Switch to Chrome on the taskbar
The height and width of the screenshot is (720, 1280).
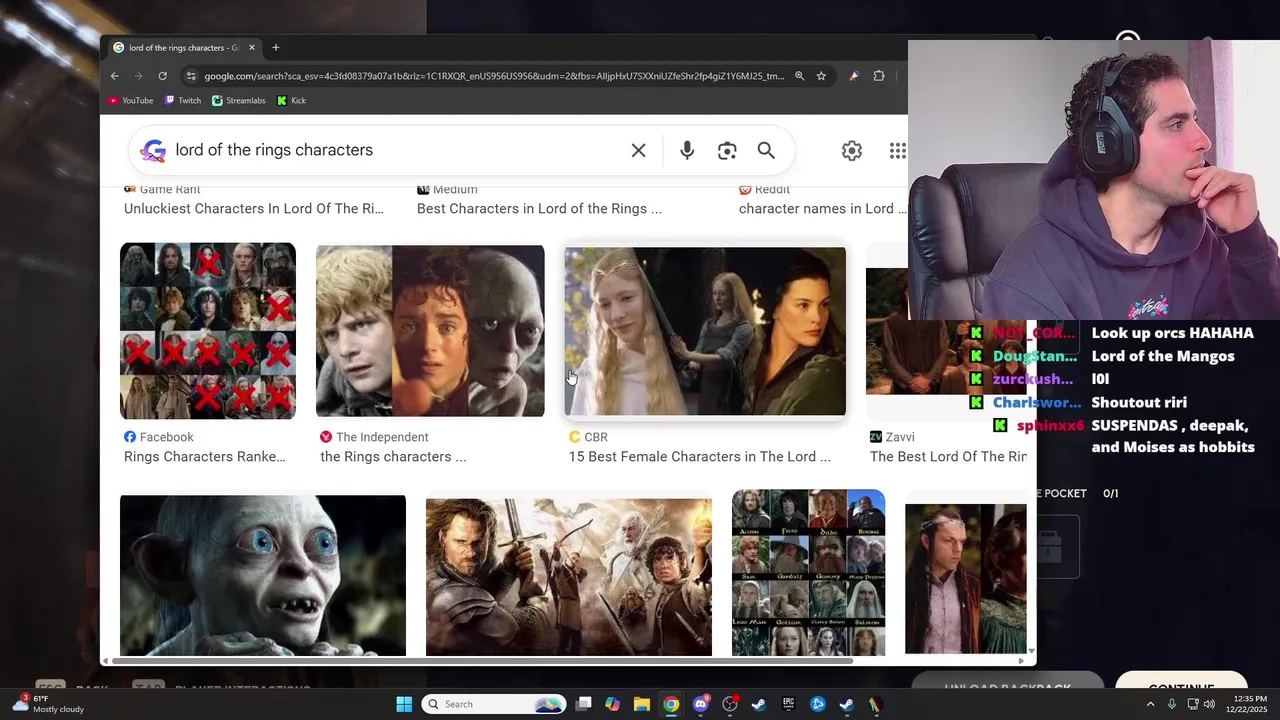tap(671, 704)
